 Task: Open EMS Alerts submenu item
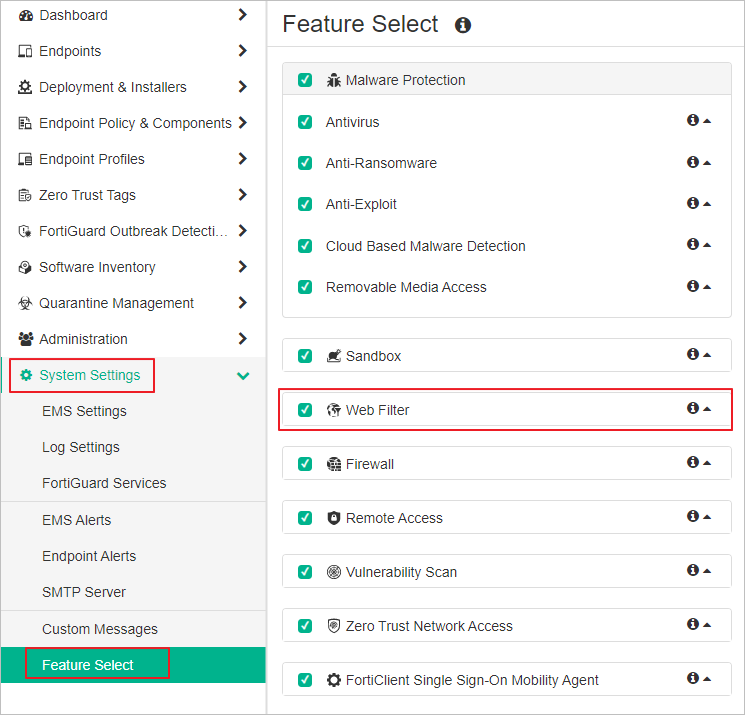click(76, 520)
